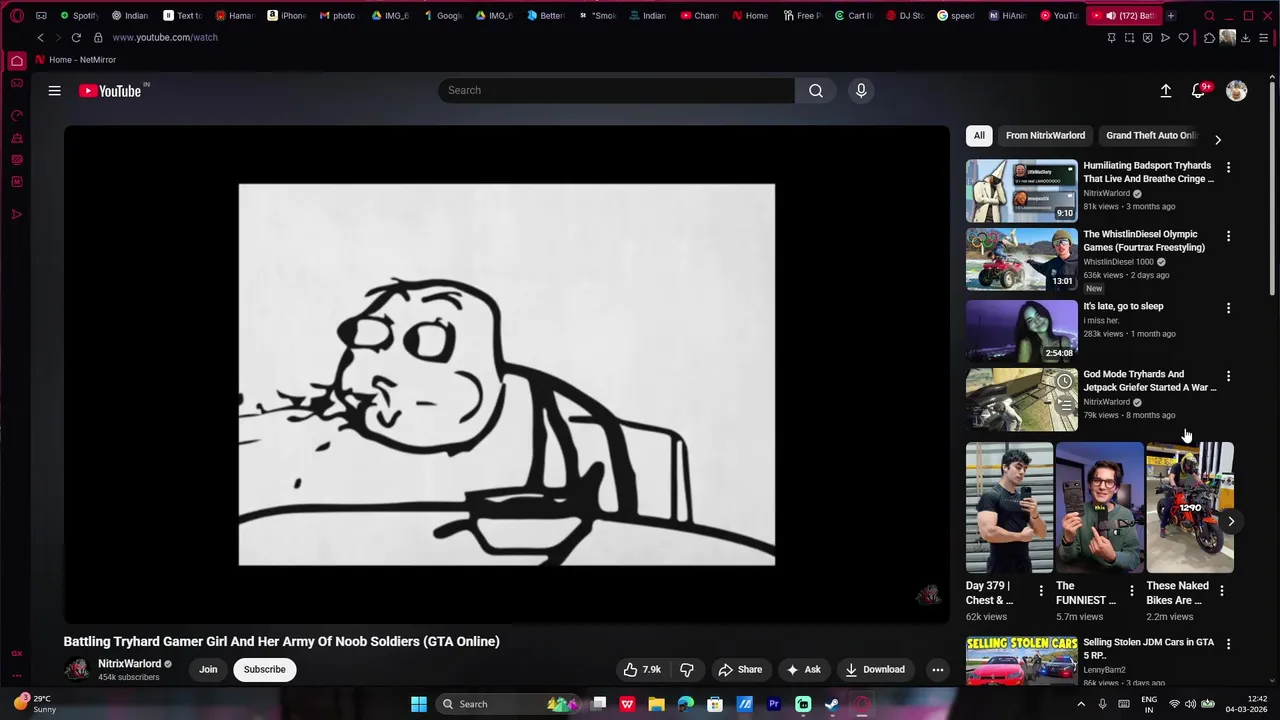
Task: Switch to the iPhone tab
Action: (x=287, y=16)
